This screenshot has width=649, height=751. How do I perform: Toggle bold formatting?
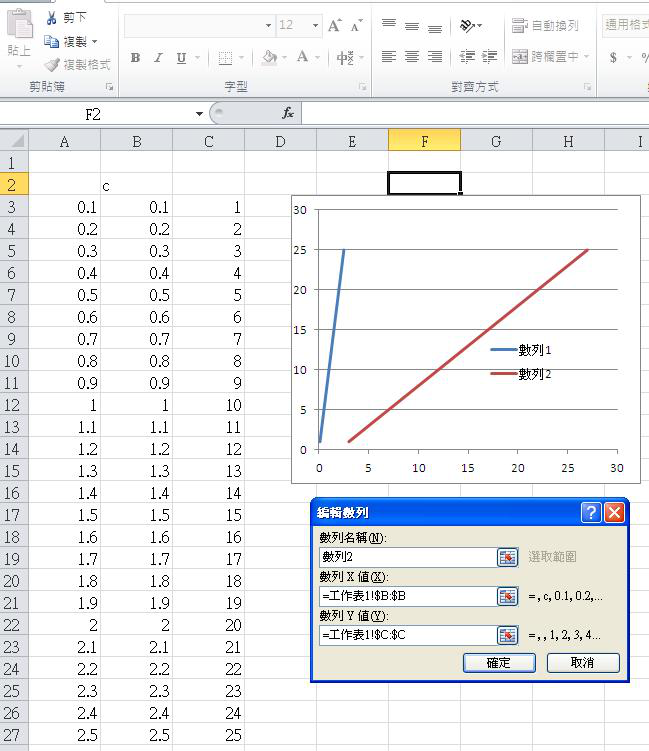coord(136,58)
